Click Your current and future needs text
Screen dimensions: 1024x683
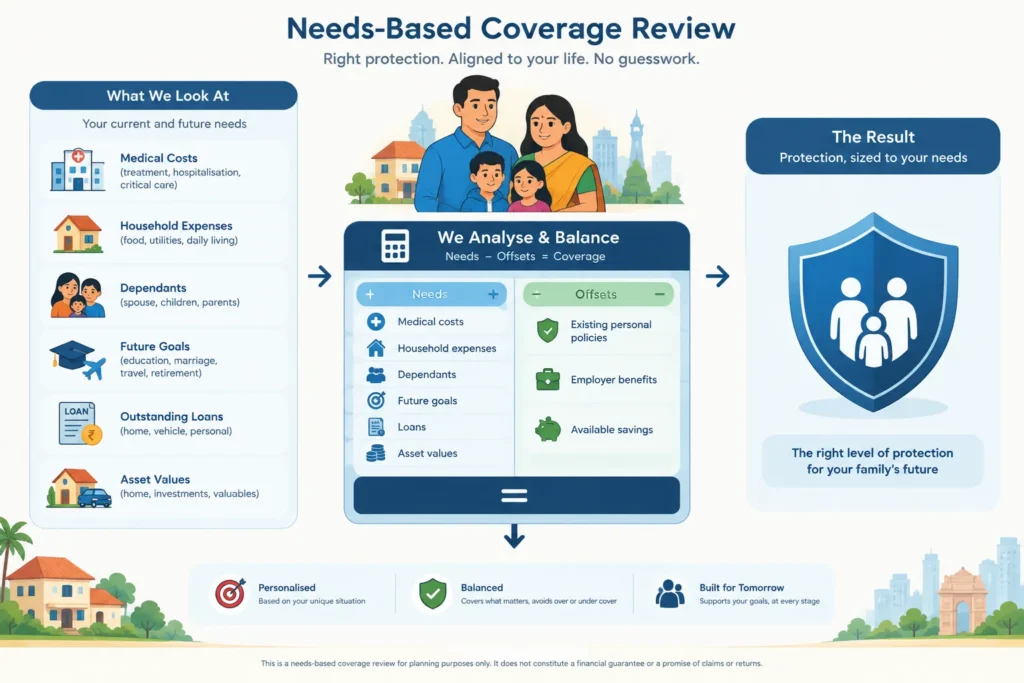point(165,124)
